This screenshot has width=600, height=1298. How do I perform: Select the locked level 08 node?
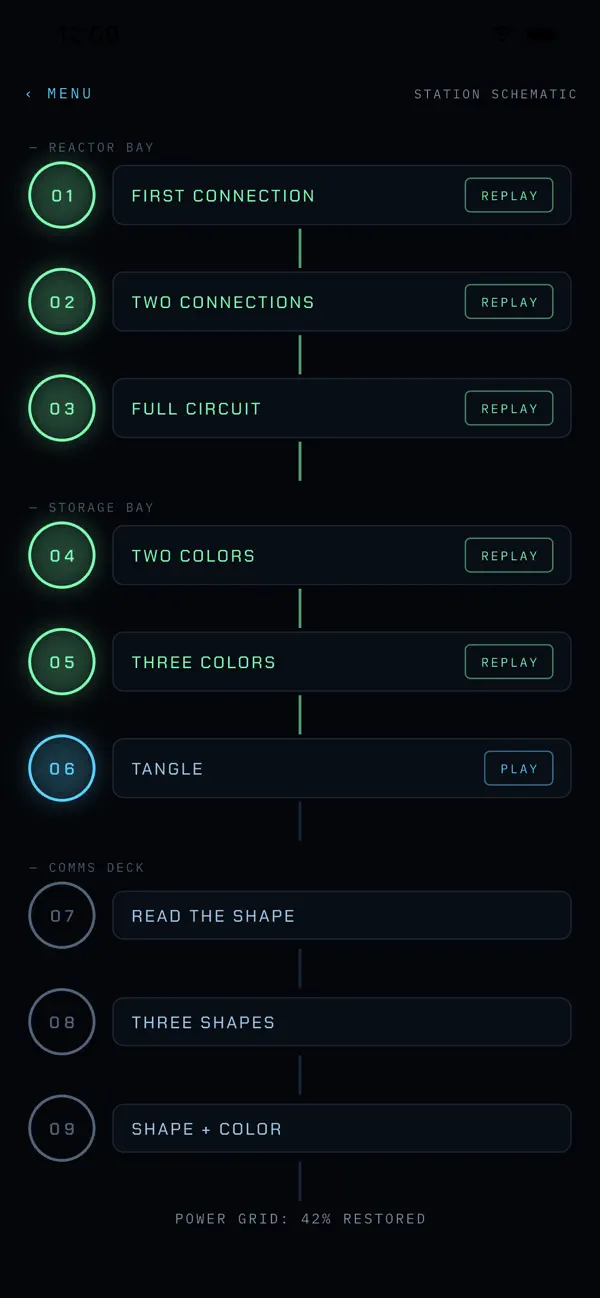(x=62, y=1022)
